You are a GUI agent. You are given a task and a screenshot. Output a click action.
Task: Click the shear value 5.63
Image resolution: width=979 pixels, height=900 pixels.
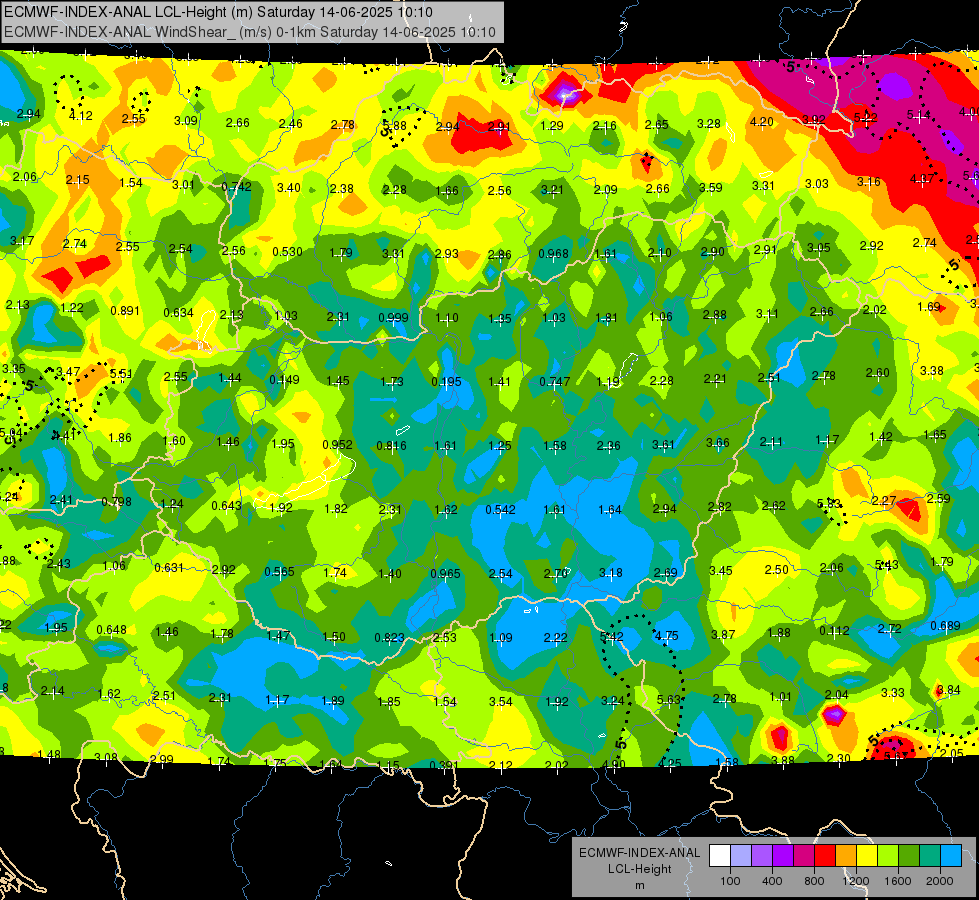[x=669, y=700]
